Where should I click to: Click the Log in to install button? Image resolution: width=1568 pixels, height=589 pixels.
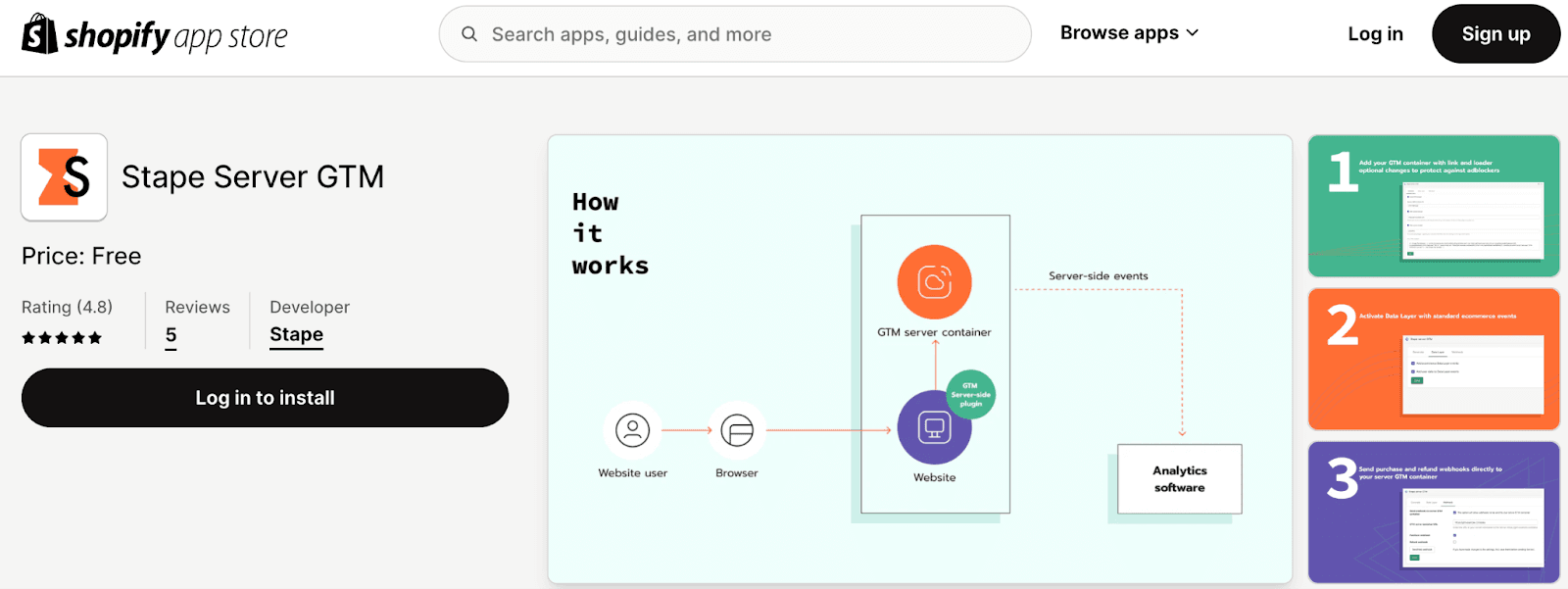point(265,398)
